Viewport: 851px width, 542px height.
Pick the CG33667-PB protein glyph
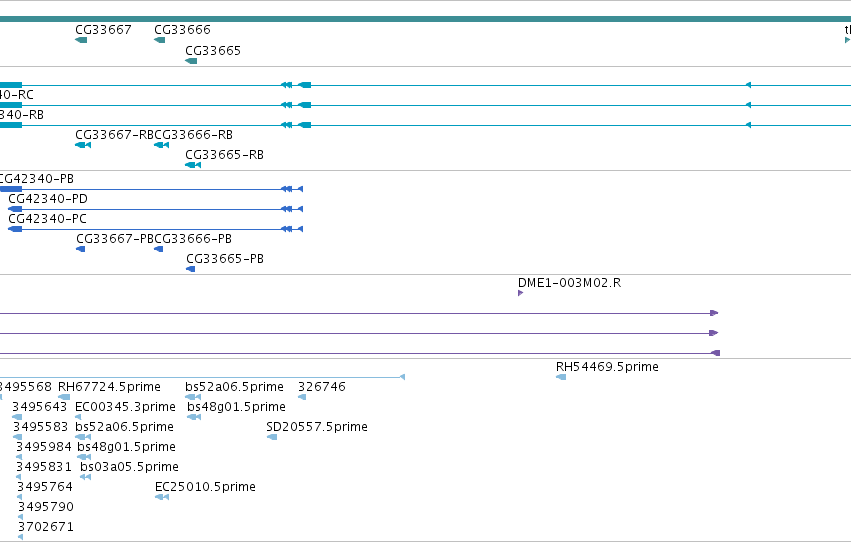[x=81, y=249]
